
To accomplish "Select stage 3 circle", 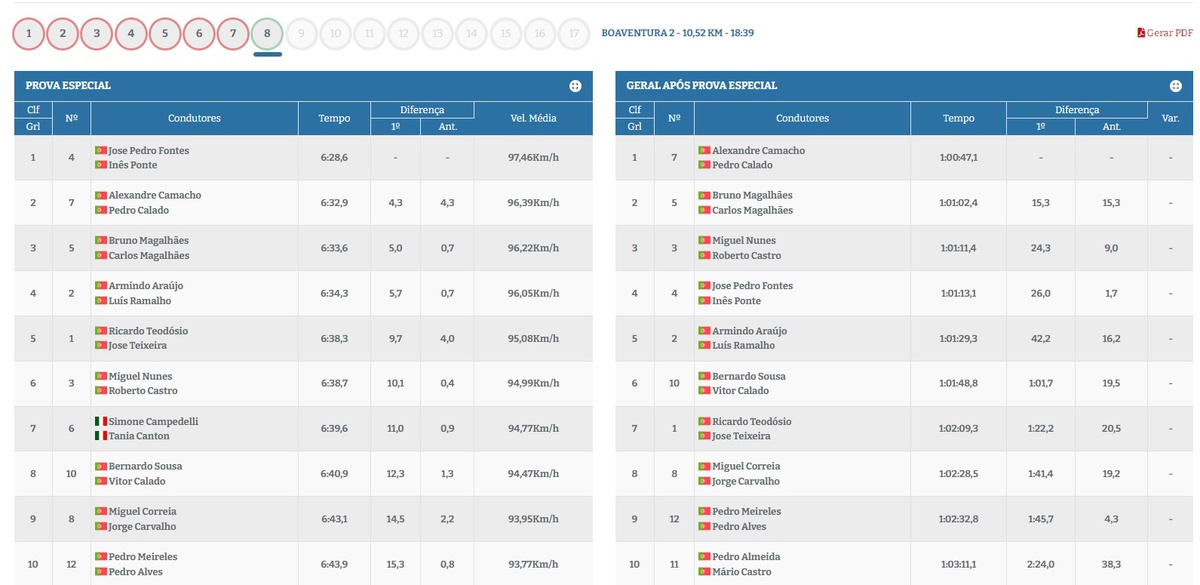I will [x=97, y=33].
